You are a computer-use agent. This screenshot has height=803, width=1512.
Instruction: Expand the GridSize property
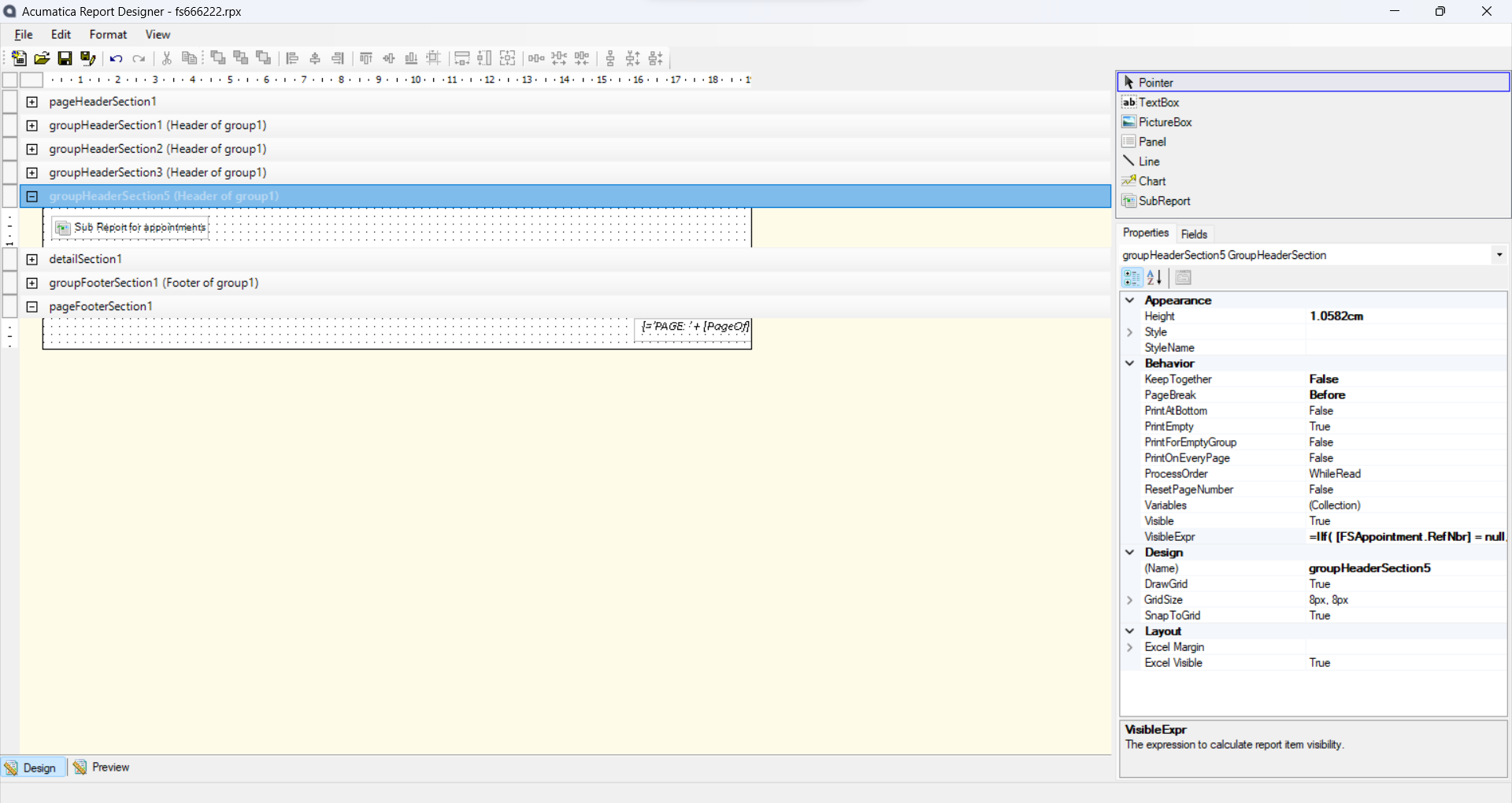[x=1130, y=600]
